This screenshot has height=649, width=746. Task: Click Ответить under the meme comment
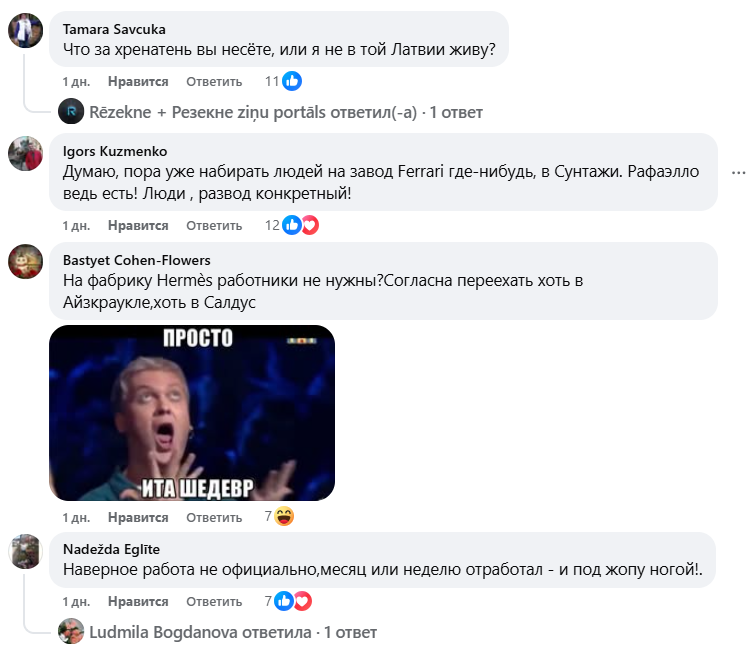tap(214, 517)
